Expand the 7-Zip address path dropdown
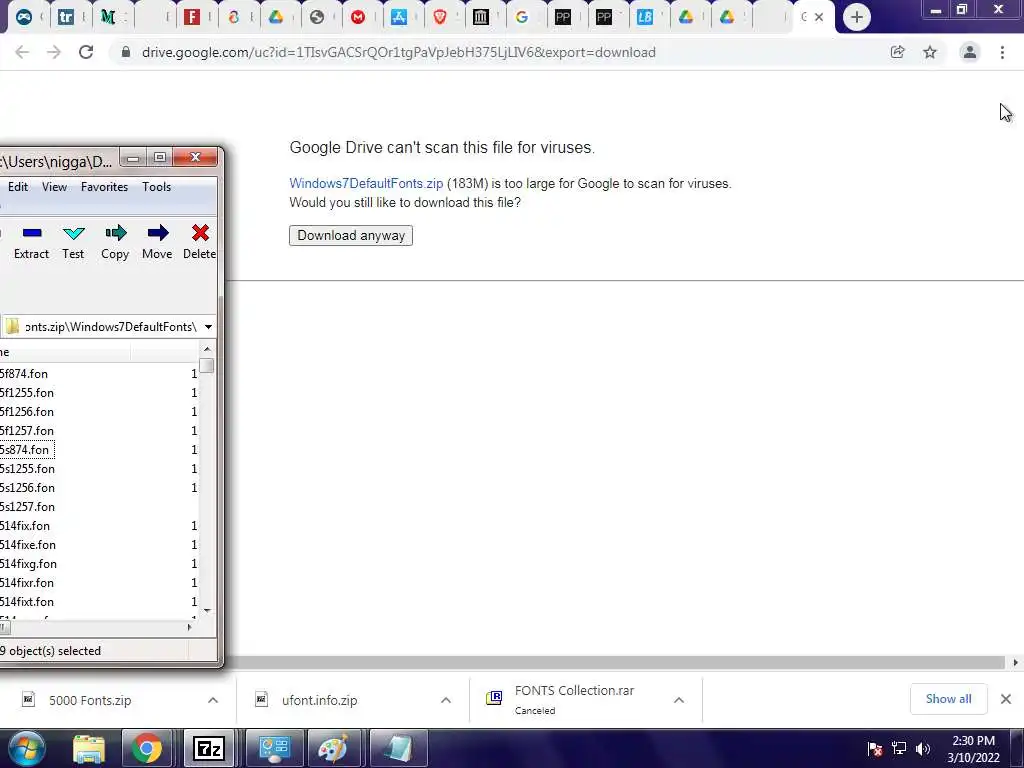The height and width of the screenshot is (768, 1024). (208, 327)
